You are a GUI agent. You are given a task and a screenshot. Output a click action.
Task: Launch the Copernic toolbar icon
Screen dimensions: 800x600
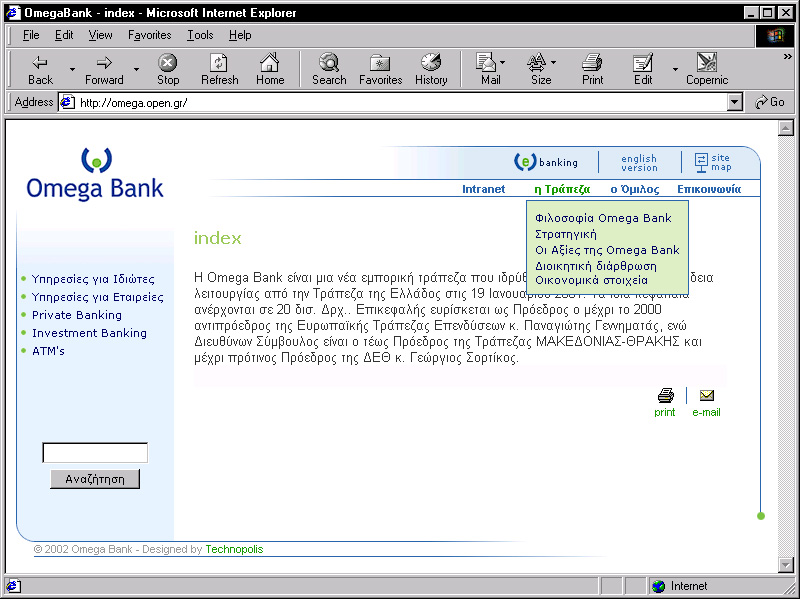[x=707, y=69]
